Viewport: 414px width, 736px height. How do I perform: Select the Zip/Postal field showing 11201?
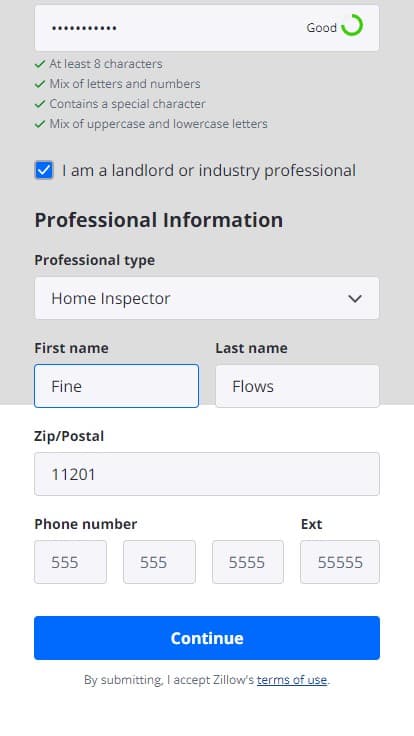(x=207, y=474)
